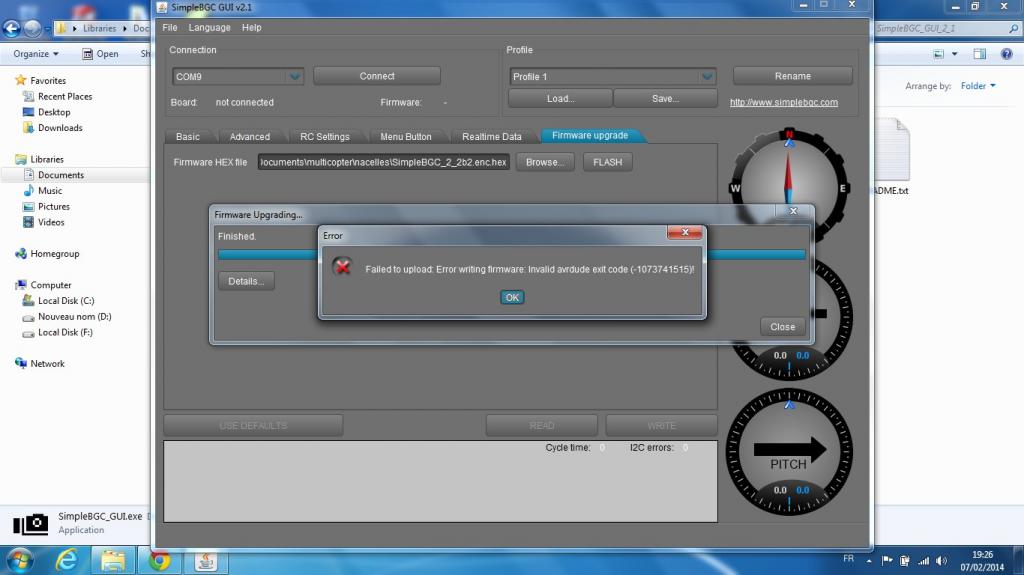
Task: Open the Help menu
Action: pyautogui.click(x=251, y=27)
